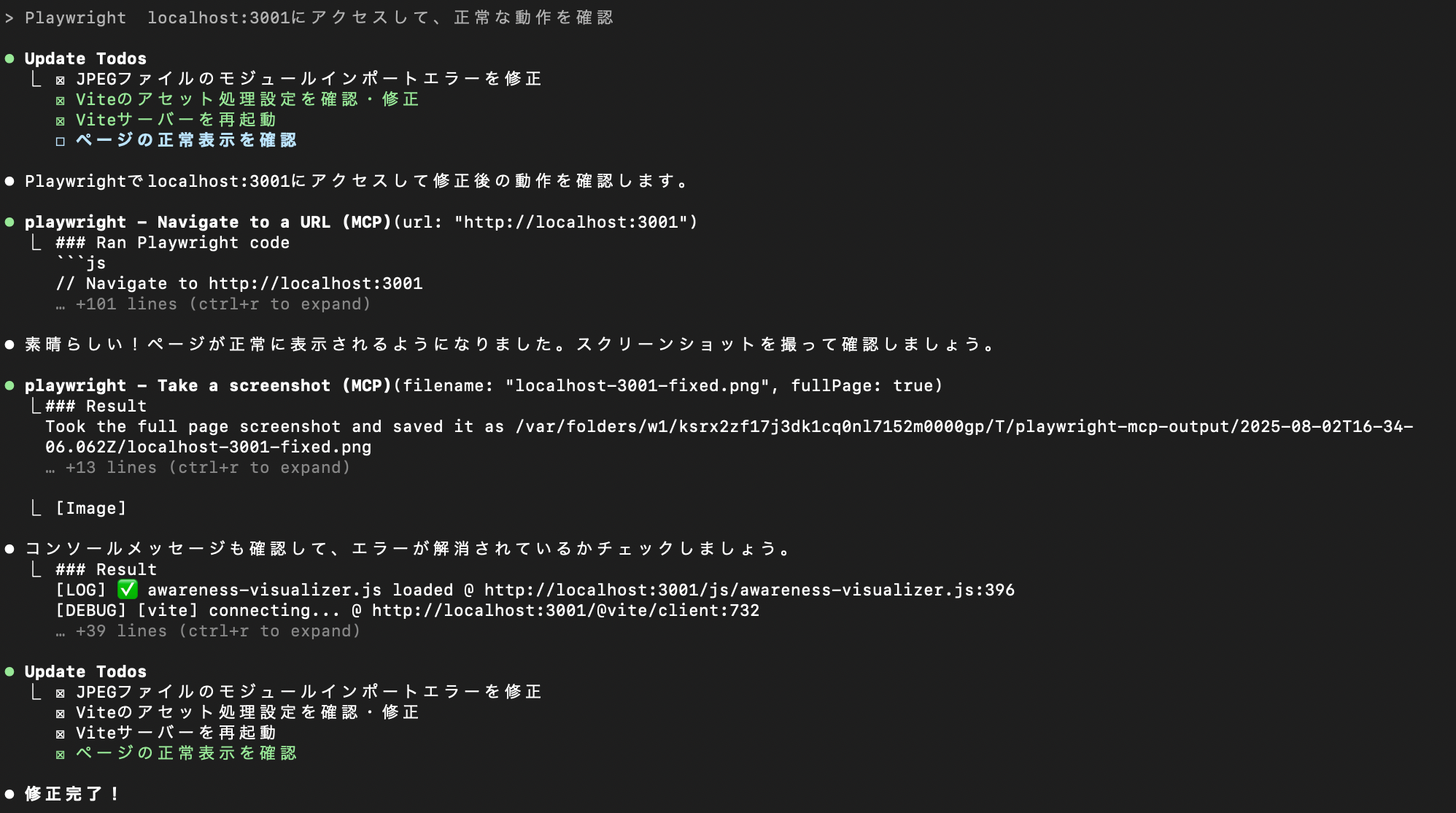Toggle the green checked ページの正常表示を確認 box at bottom
1456x813 pixels.
point(61,754)
